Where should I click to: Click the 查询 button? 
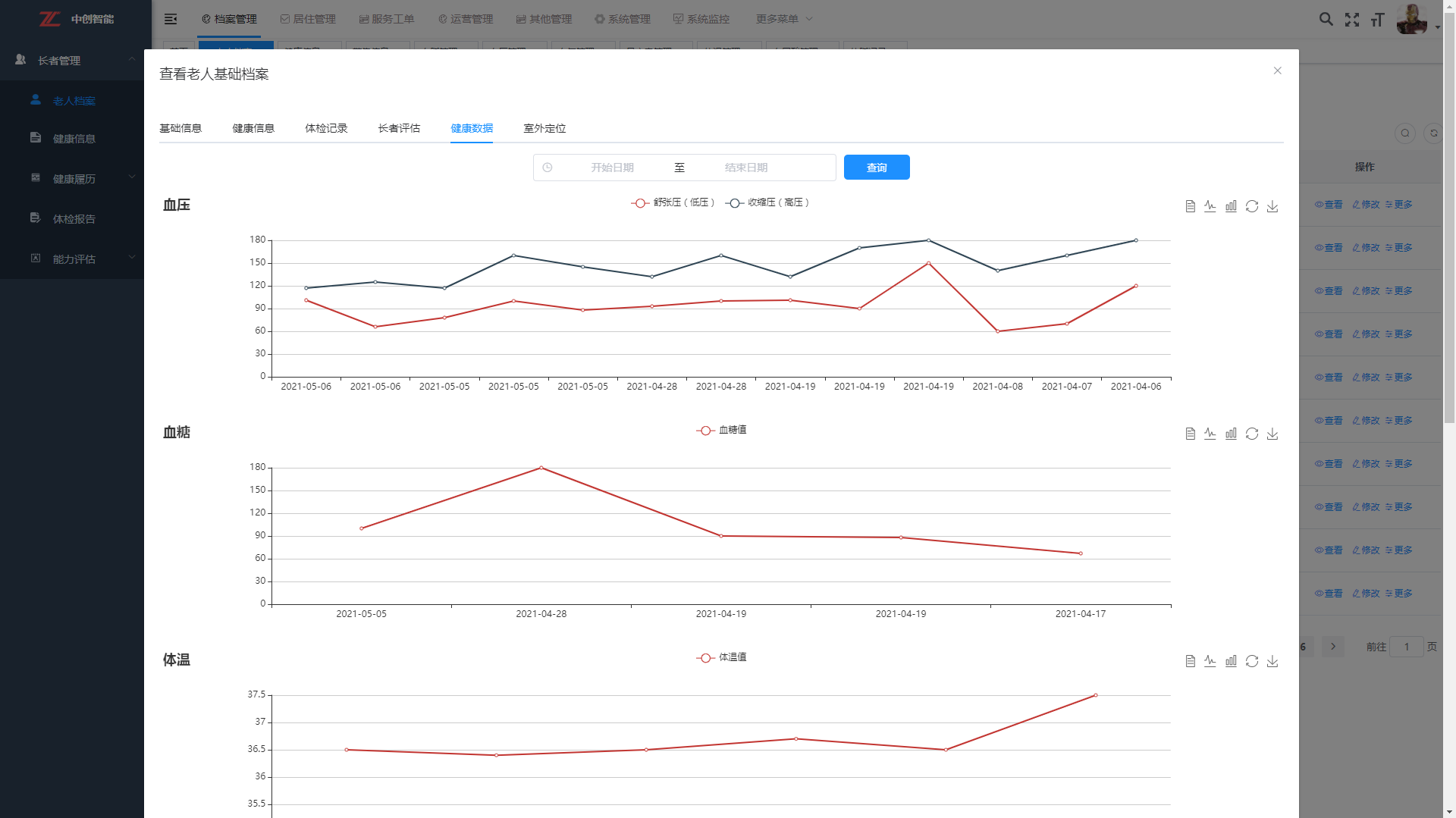pyautogui.click(x=876, y=168)
